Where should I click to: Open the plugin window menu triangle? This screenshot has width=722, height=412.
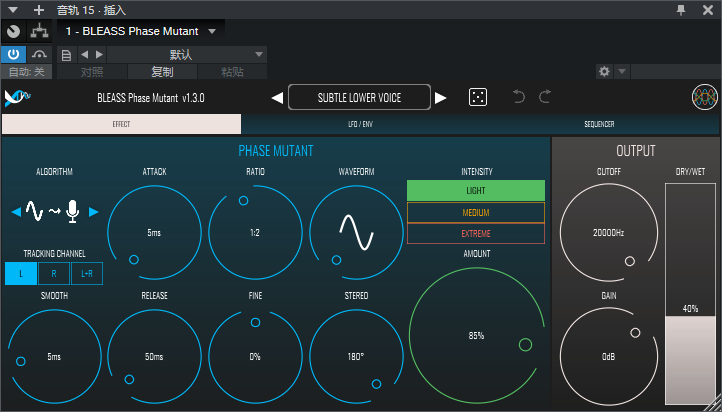(13, 10)
